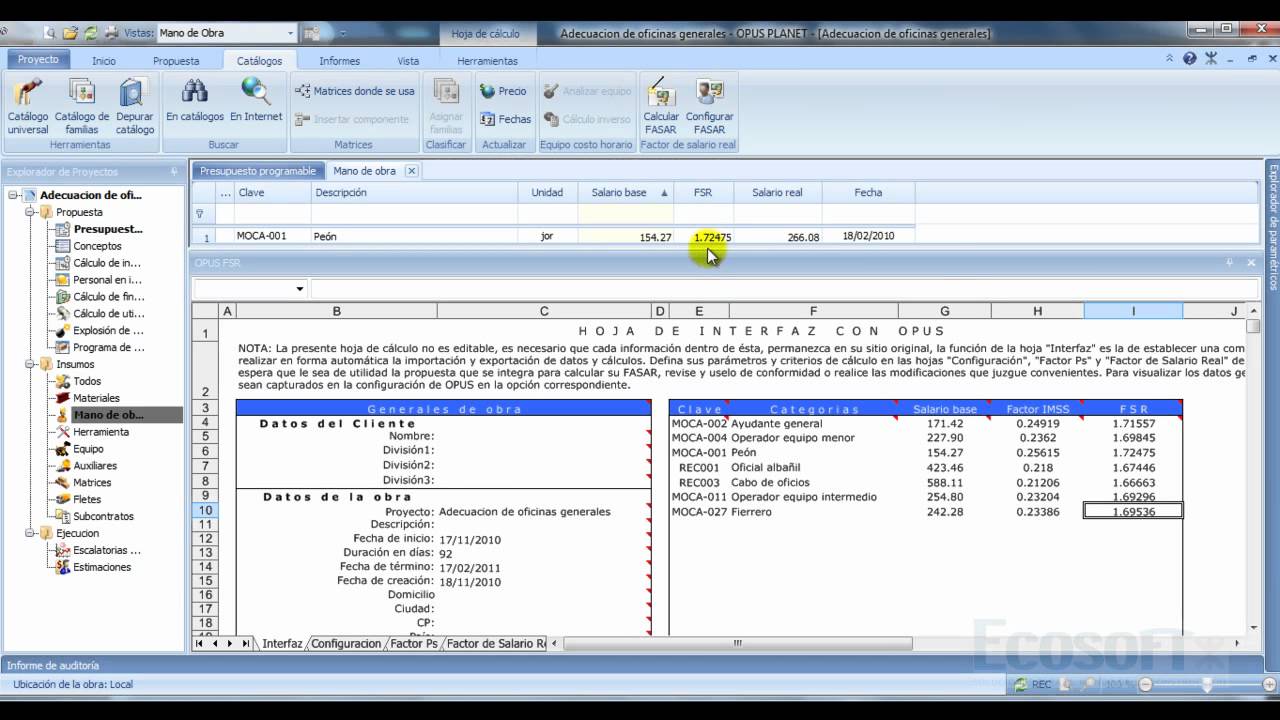
Task: Open Estimaciones under Ejecucion
Action: tap(102, 567)
